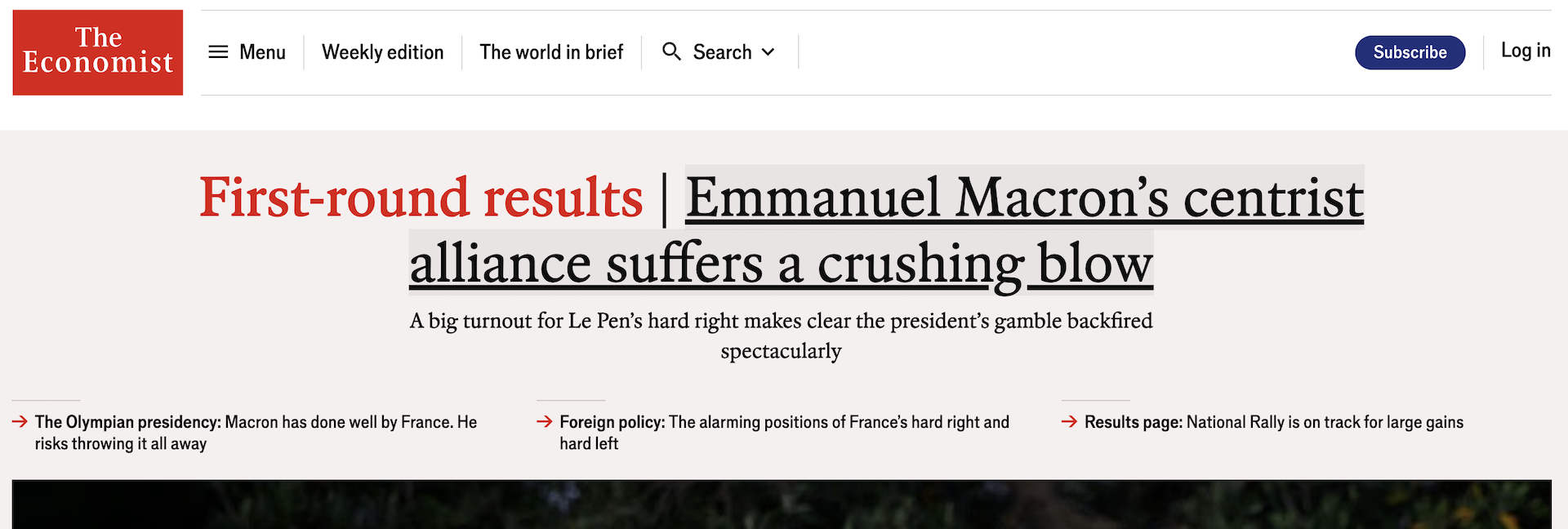The image size is (1568, 529).
Task: Go to The world in brief
Action: coord(551,52)
